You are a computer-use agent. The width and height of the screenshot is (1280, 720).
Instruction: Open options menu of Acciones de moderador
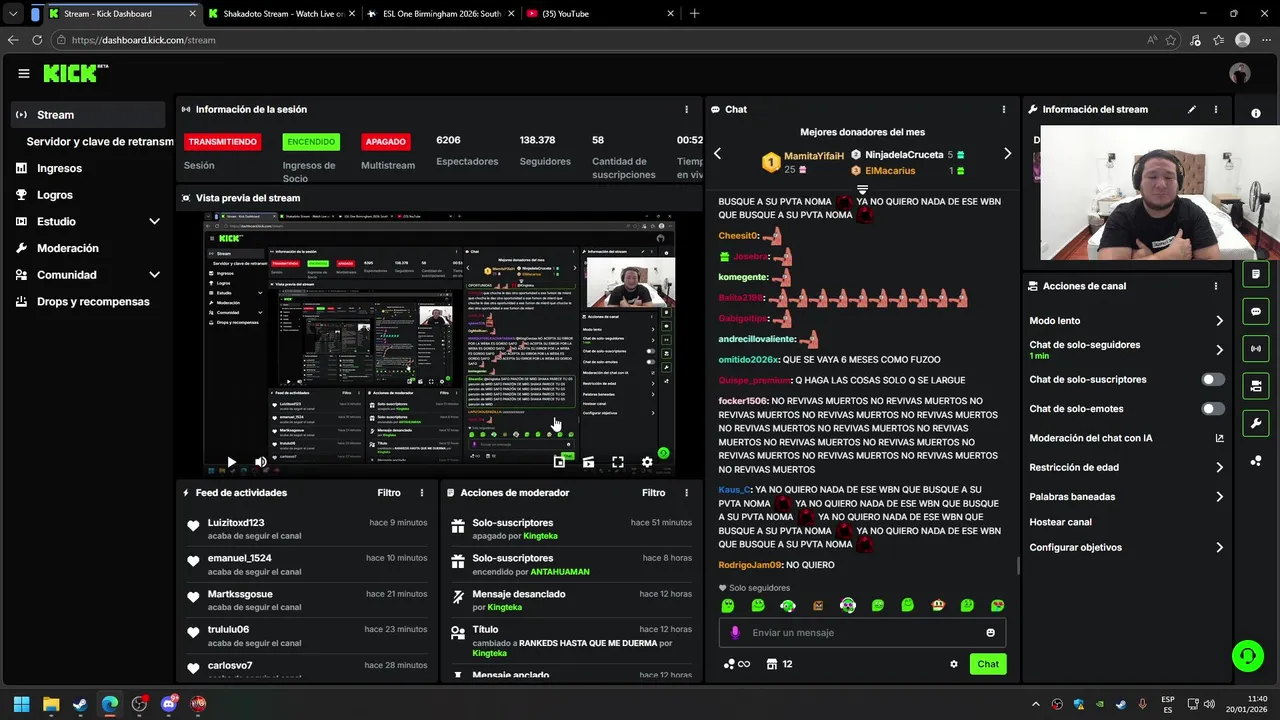pyautogui.click(x=686, y=493)
